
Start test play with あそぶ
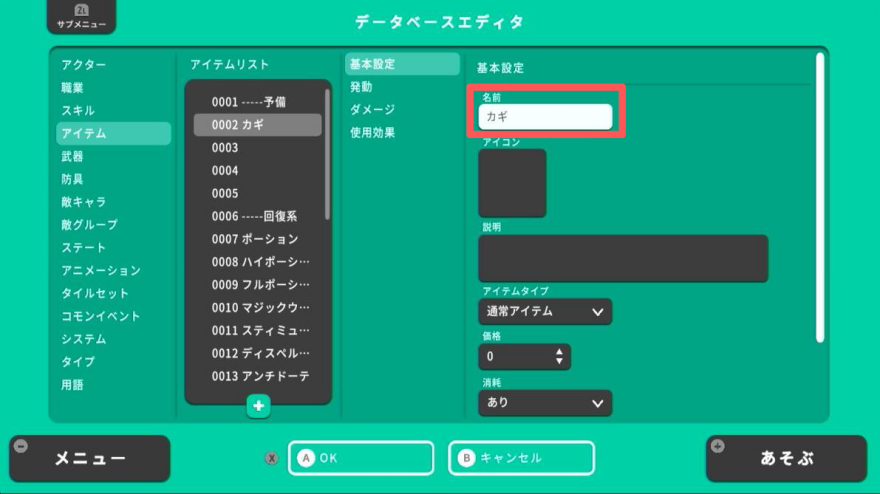click(x=786, y=458)
